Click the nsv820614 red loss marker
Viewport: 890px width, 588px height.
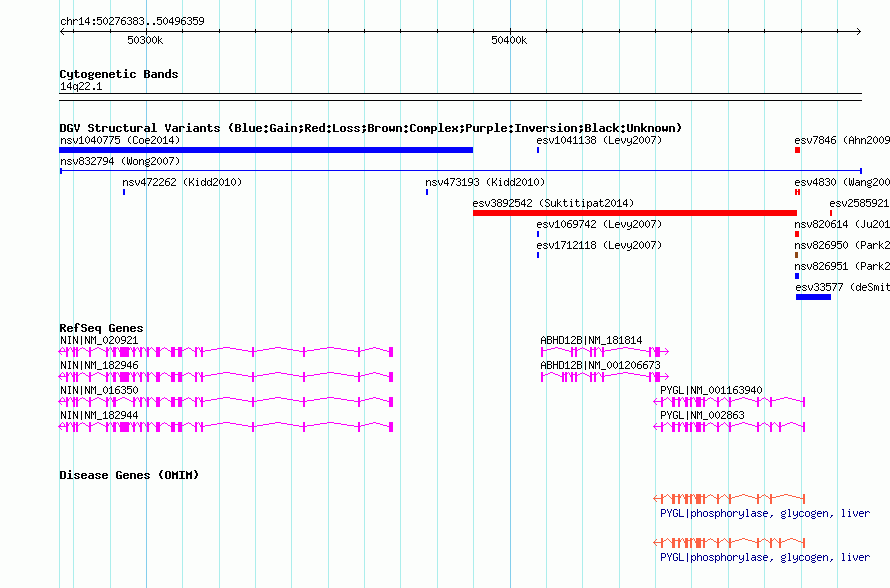[797, 234]
